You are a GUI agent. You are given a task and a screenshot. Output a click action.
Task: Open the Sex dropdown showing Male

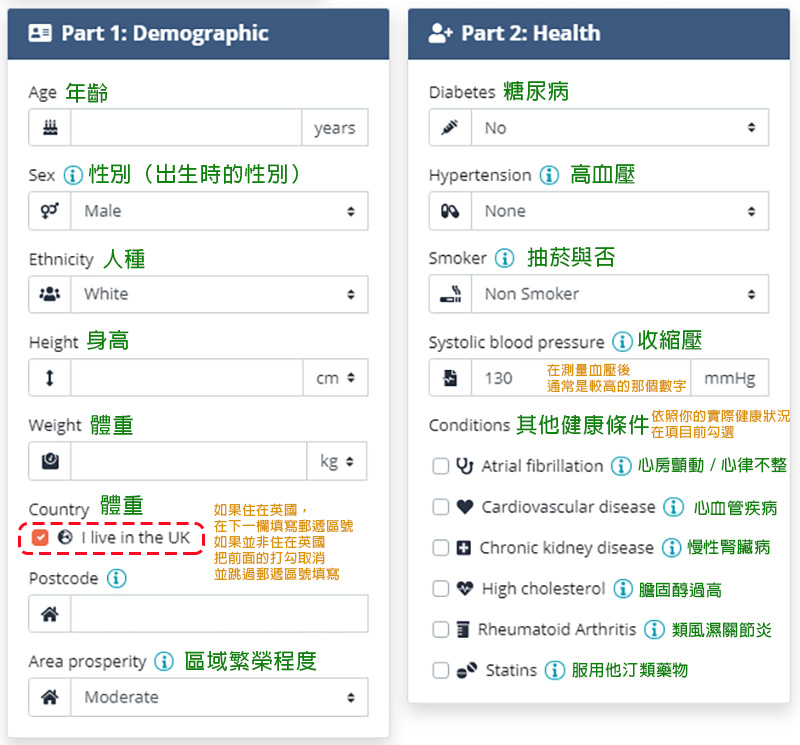[x=219, y=211]
